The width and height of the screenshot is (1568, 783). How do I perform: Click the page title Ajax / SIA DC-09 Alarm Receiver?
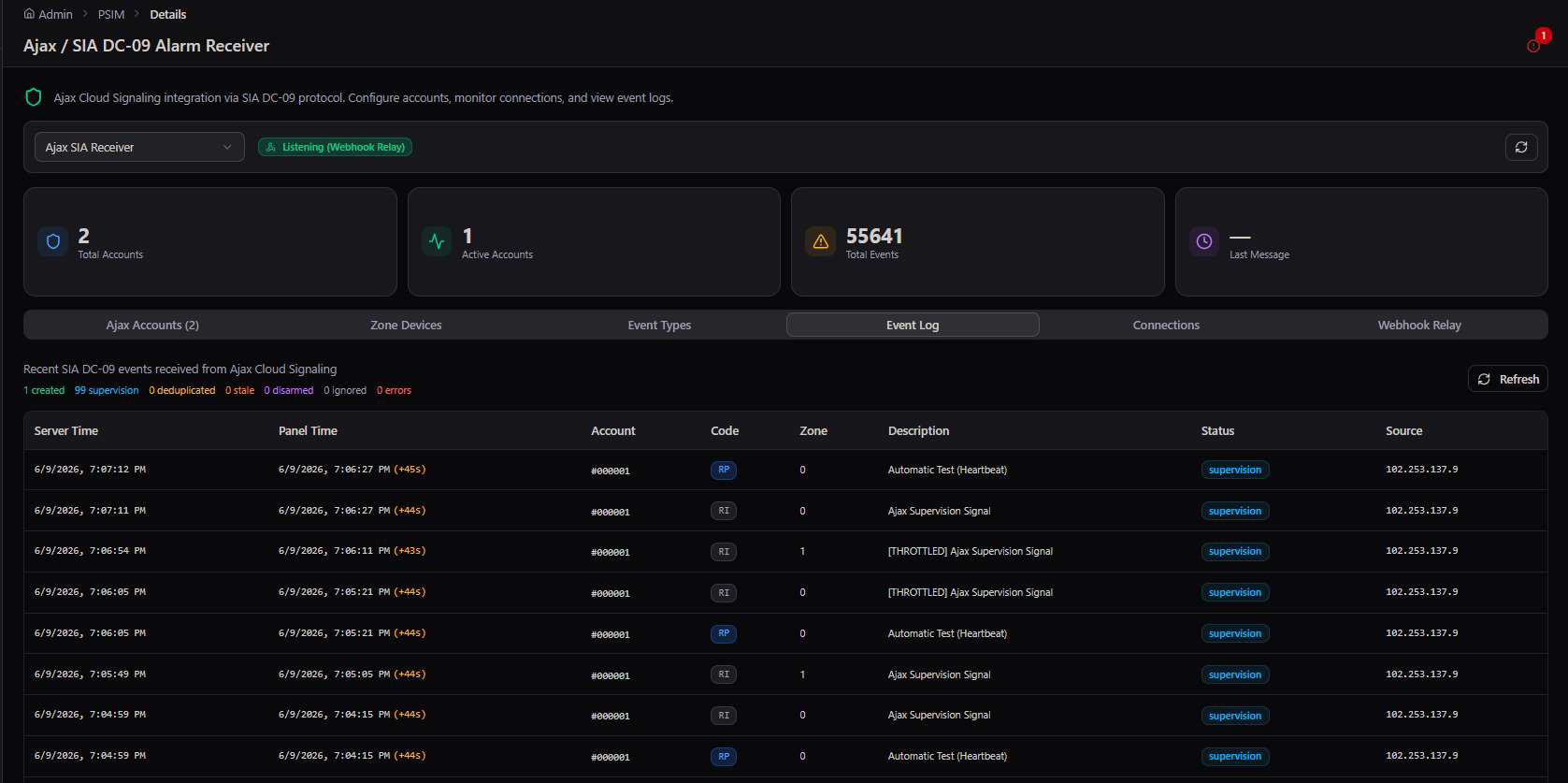146,46
